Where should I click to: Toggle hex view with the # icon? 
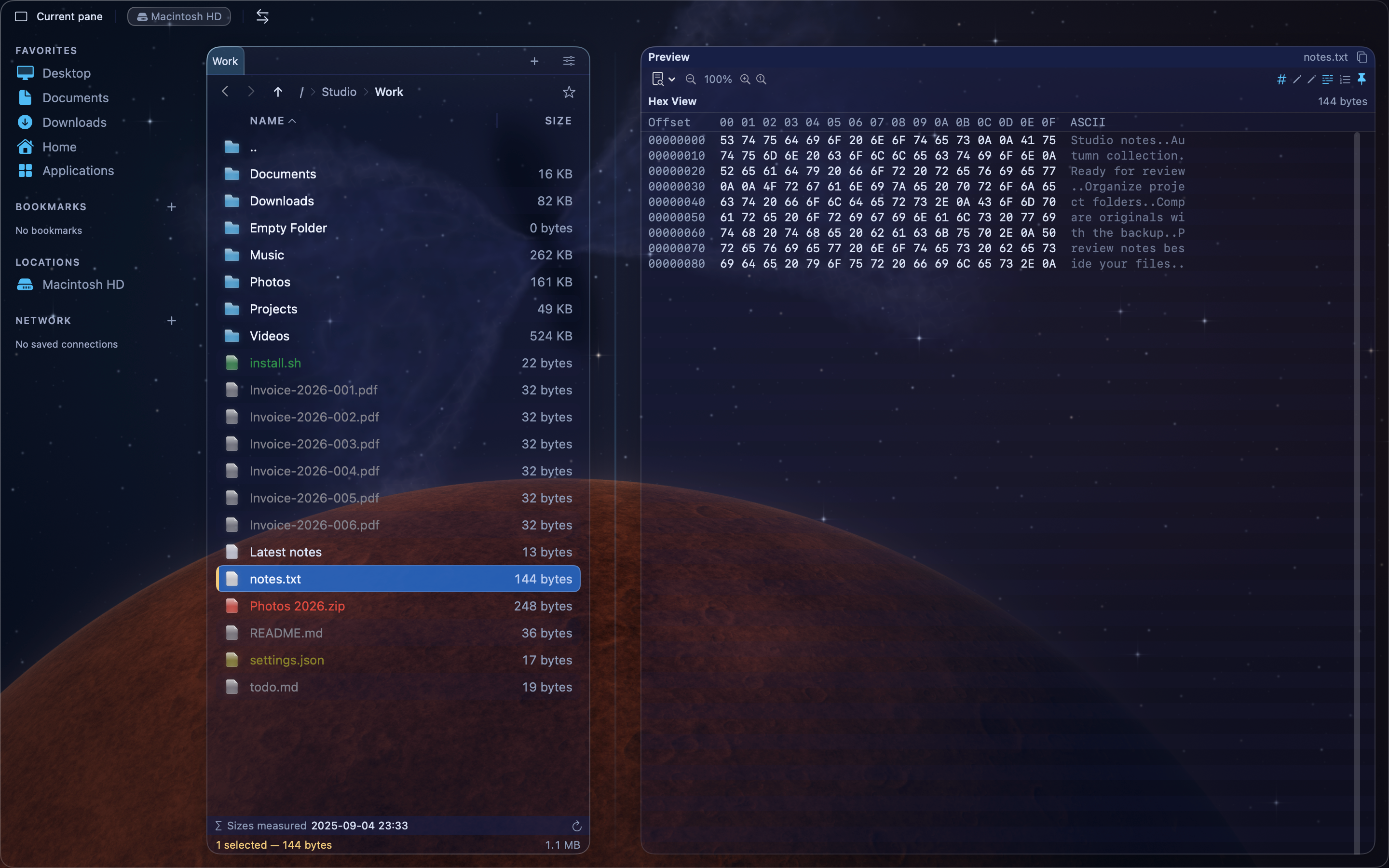[1281, 79]
